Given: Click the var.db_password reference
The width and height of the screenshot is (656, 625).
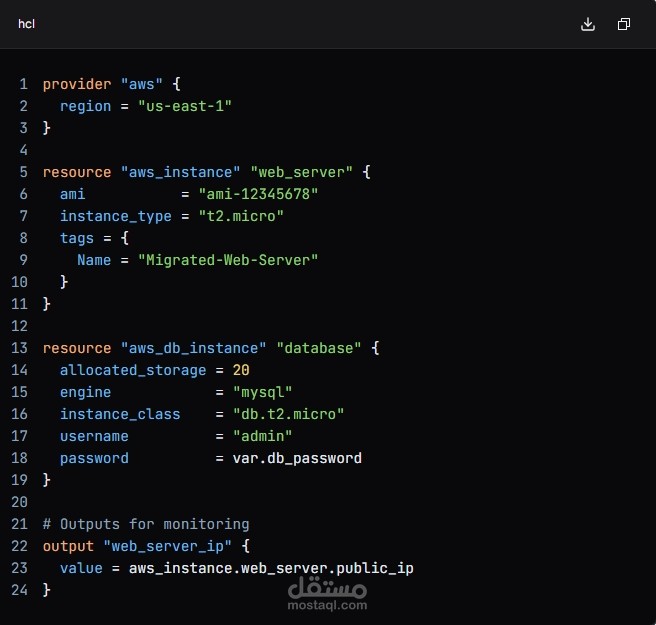Looking at the screenshot, I should click(x=297, y=459).
